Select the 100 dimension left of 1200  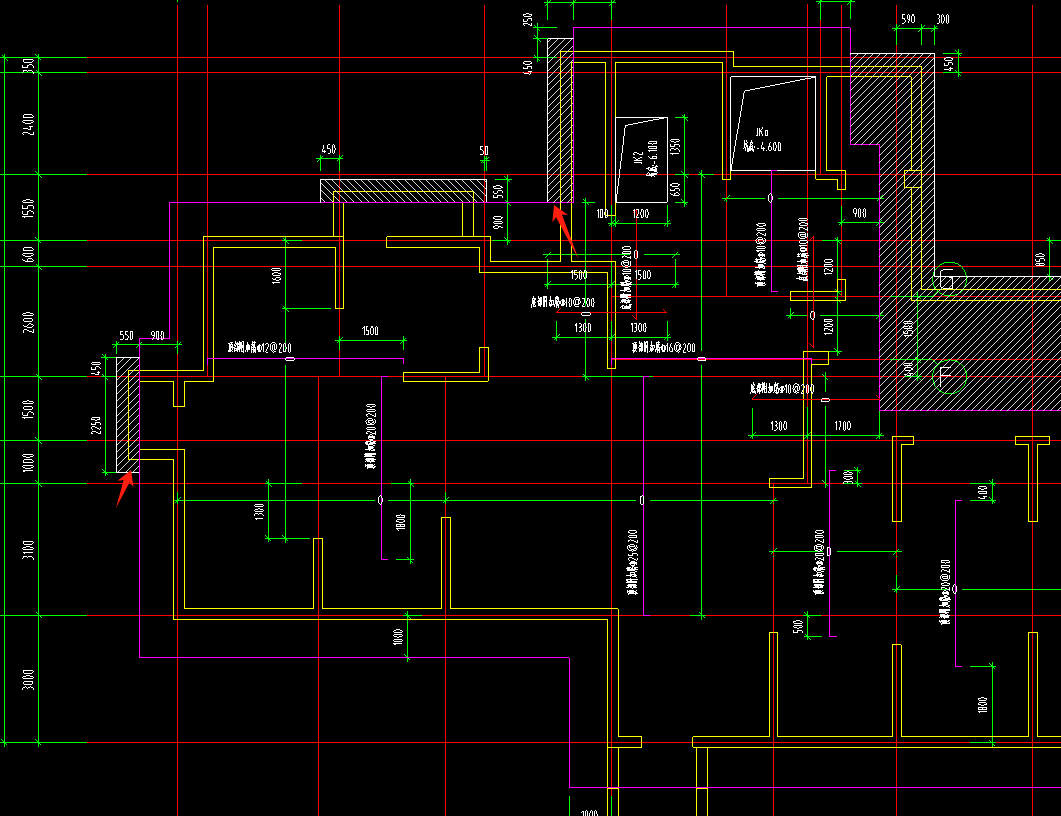click(x=602, y=214)
